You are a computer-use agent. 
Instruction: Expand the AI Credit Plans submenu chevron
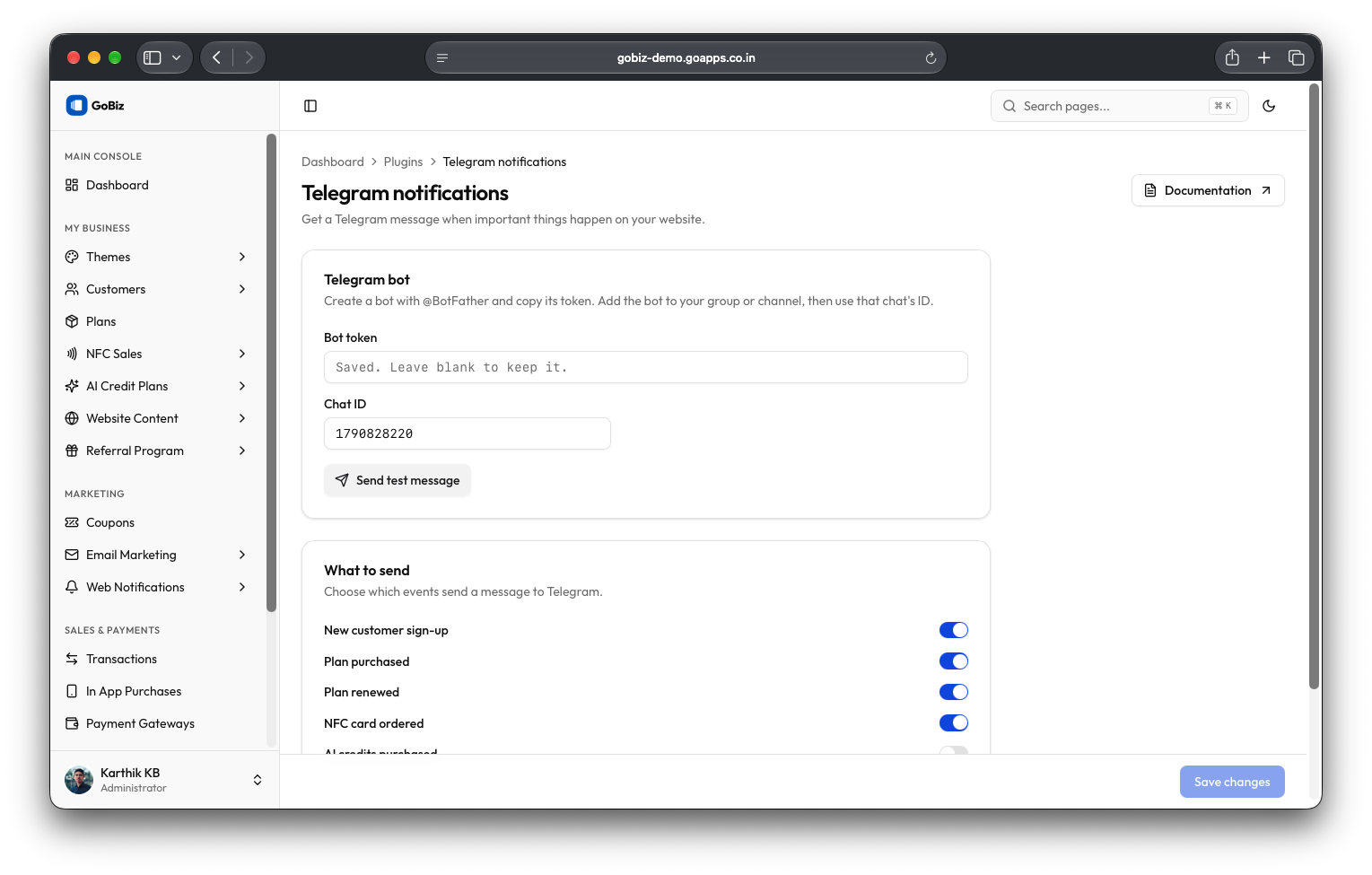242,386
